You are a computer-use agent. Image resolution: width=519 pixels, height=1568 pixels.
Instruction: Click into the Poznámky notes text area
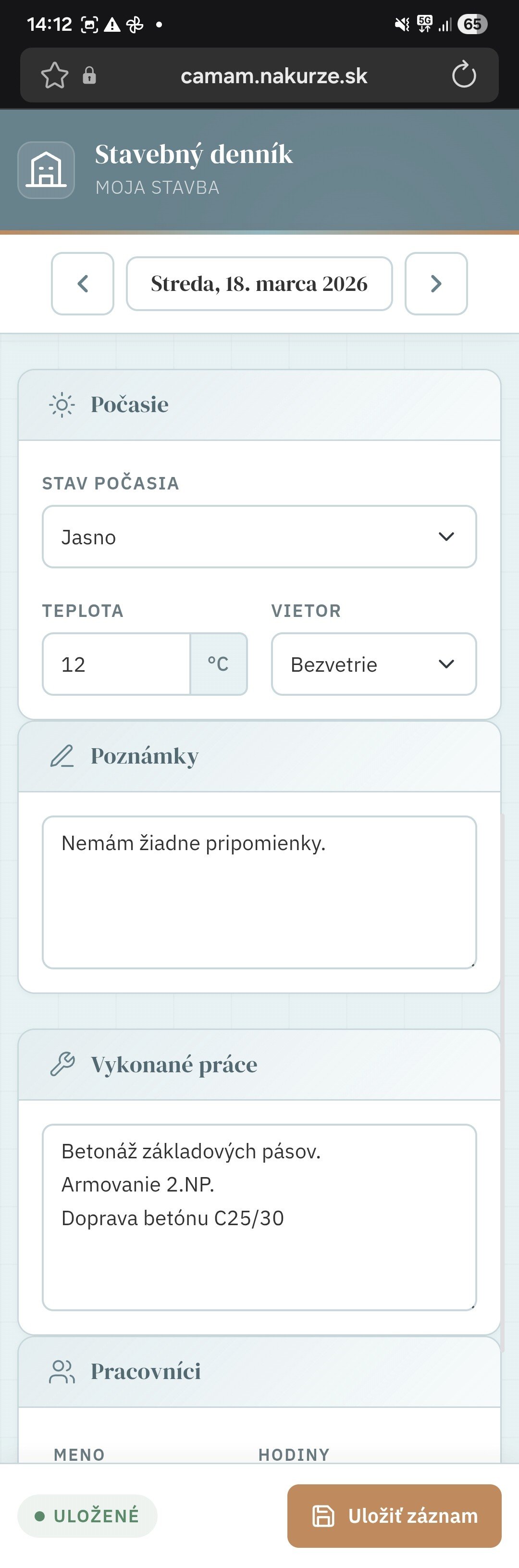tap(259, 892)
